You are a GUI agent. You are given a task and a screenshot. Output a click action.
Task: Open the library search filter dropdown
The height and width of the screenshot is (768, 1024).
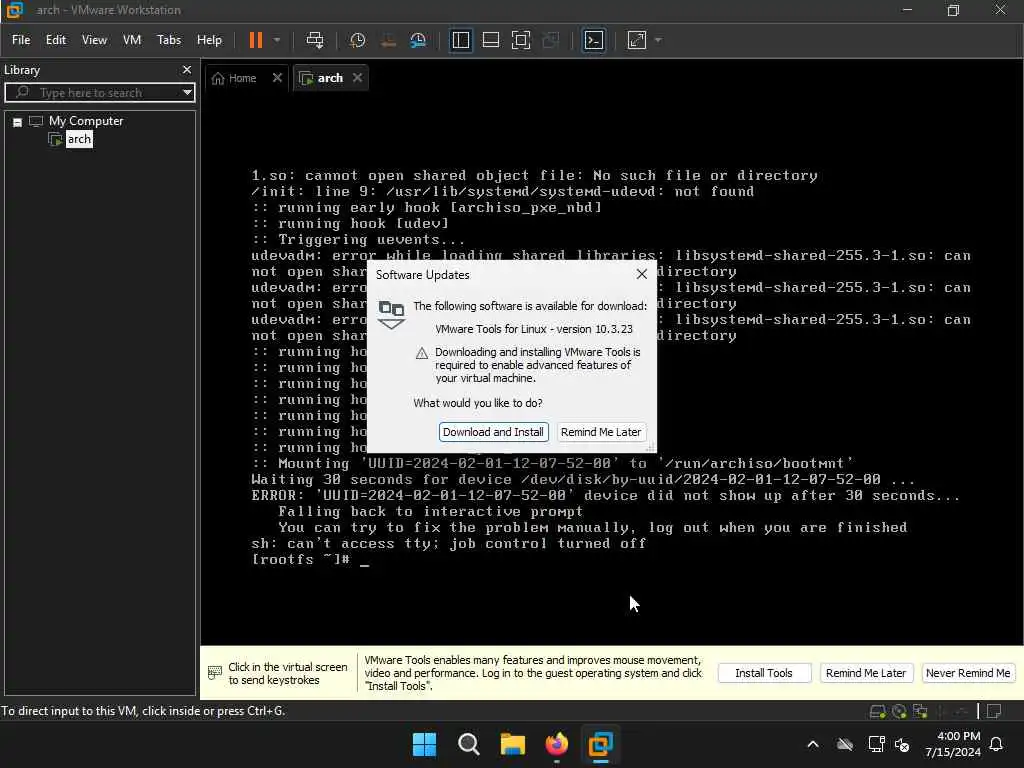point(187,92)
